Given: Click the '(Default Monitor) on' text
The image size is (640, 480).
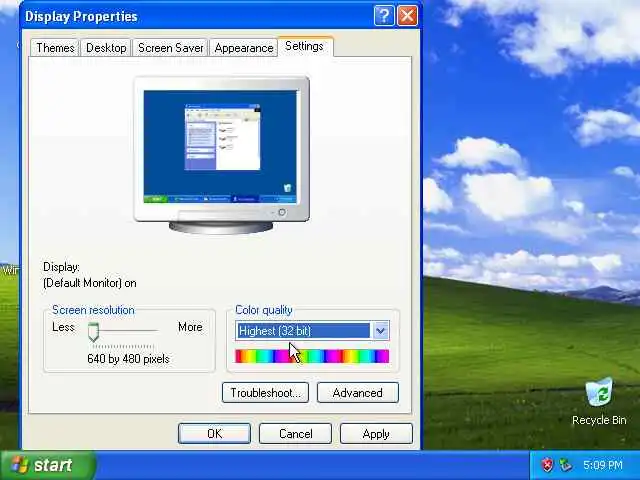Looking at the screenshot, I should [x=90, y=283].
